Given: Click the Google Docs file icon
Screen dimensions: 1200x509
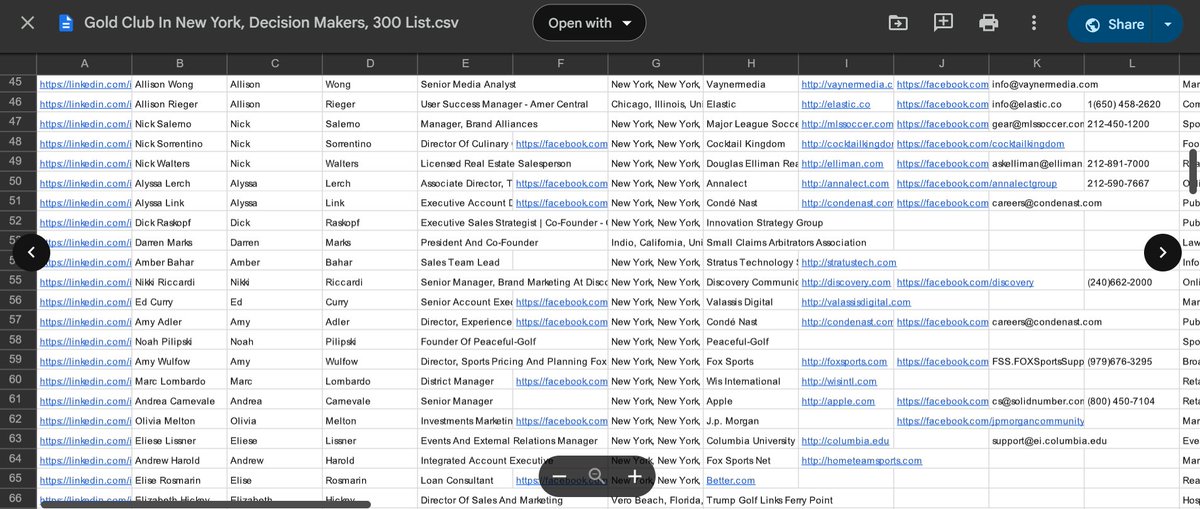Looking at the screenshot, I should point(66,23).
